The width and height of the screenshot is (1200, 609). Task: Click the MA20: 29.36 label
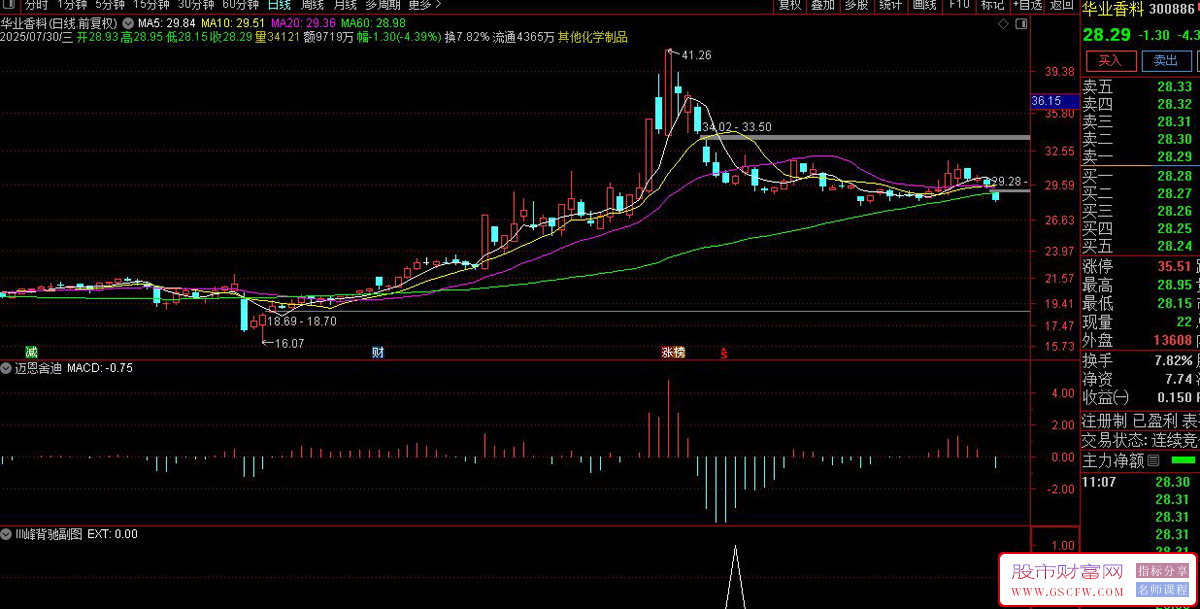(303, 23)
